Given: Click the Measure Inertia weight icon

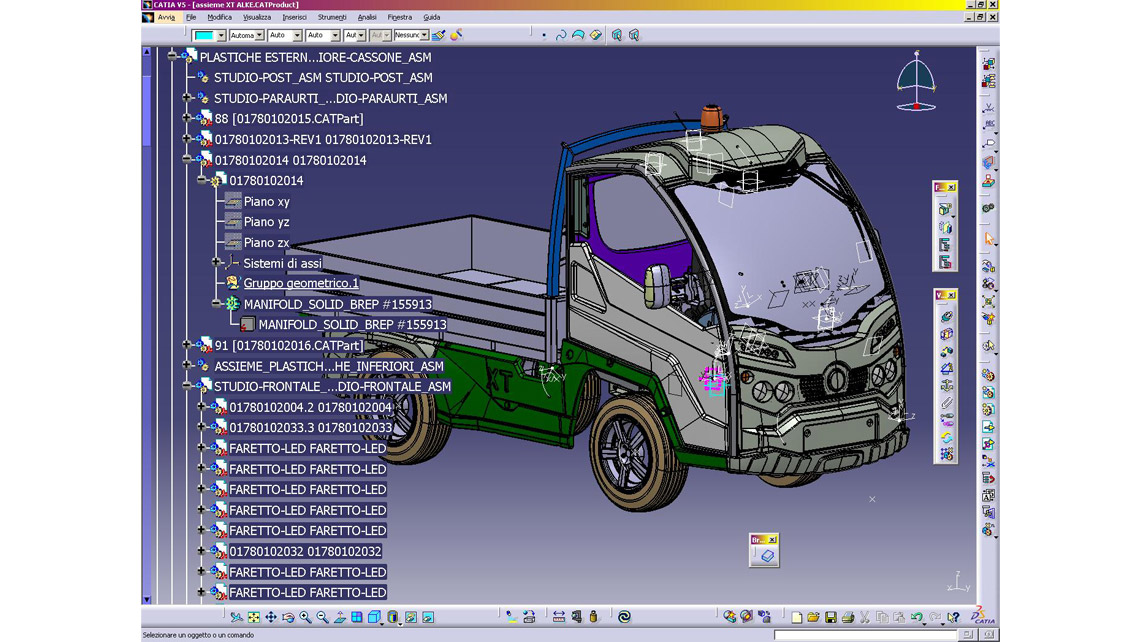Looking at the screenshot, I should tap(593, 617).
